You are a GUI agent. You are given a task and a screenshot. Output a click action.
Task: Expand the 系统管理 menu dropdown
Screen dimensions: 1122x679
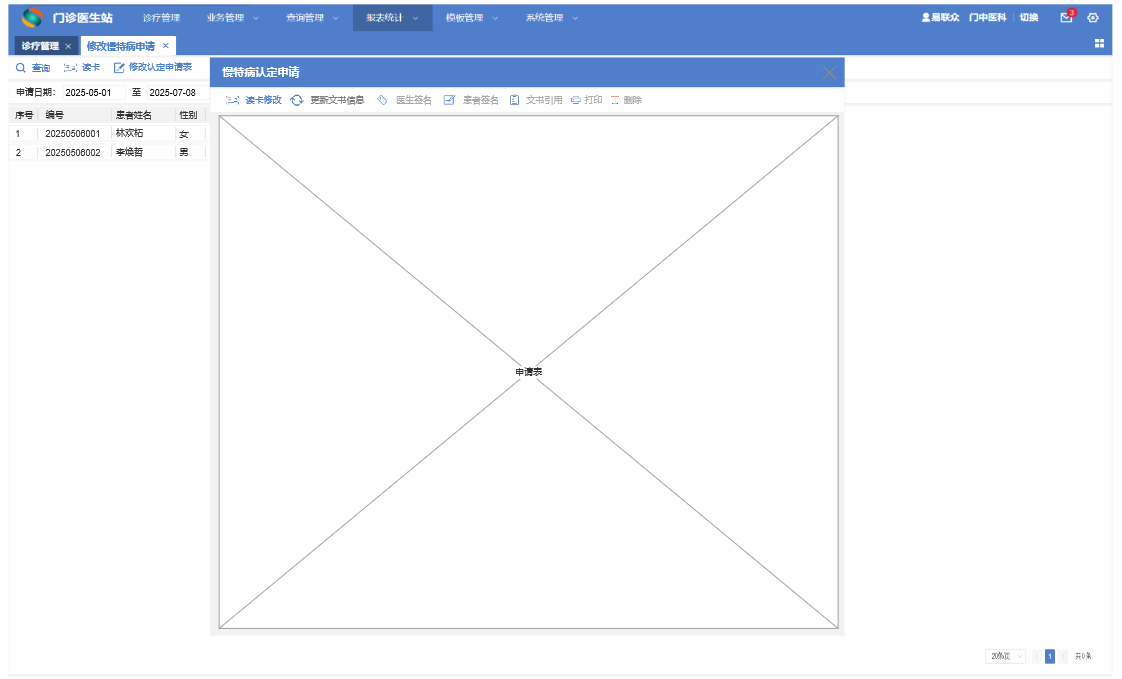[x=552, y=17]
